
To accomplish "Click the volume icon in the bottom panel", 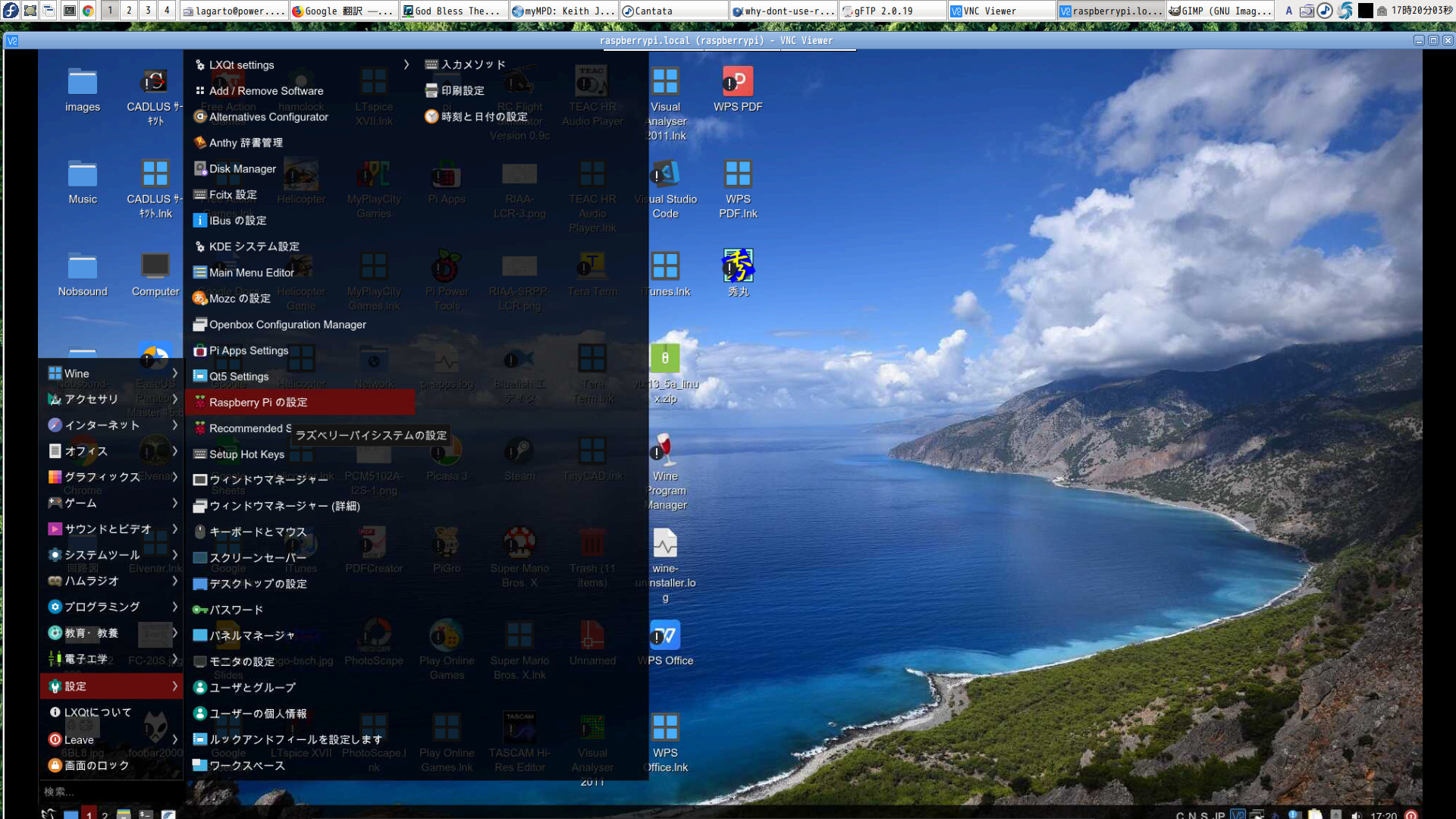I will point(1356,815).
